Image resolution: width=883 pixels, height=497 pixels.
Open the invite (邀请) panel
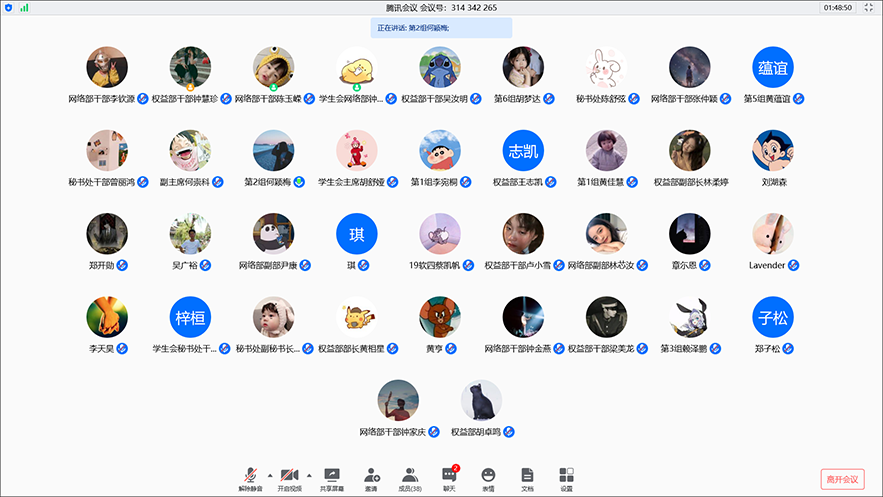coord(372,476)
